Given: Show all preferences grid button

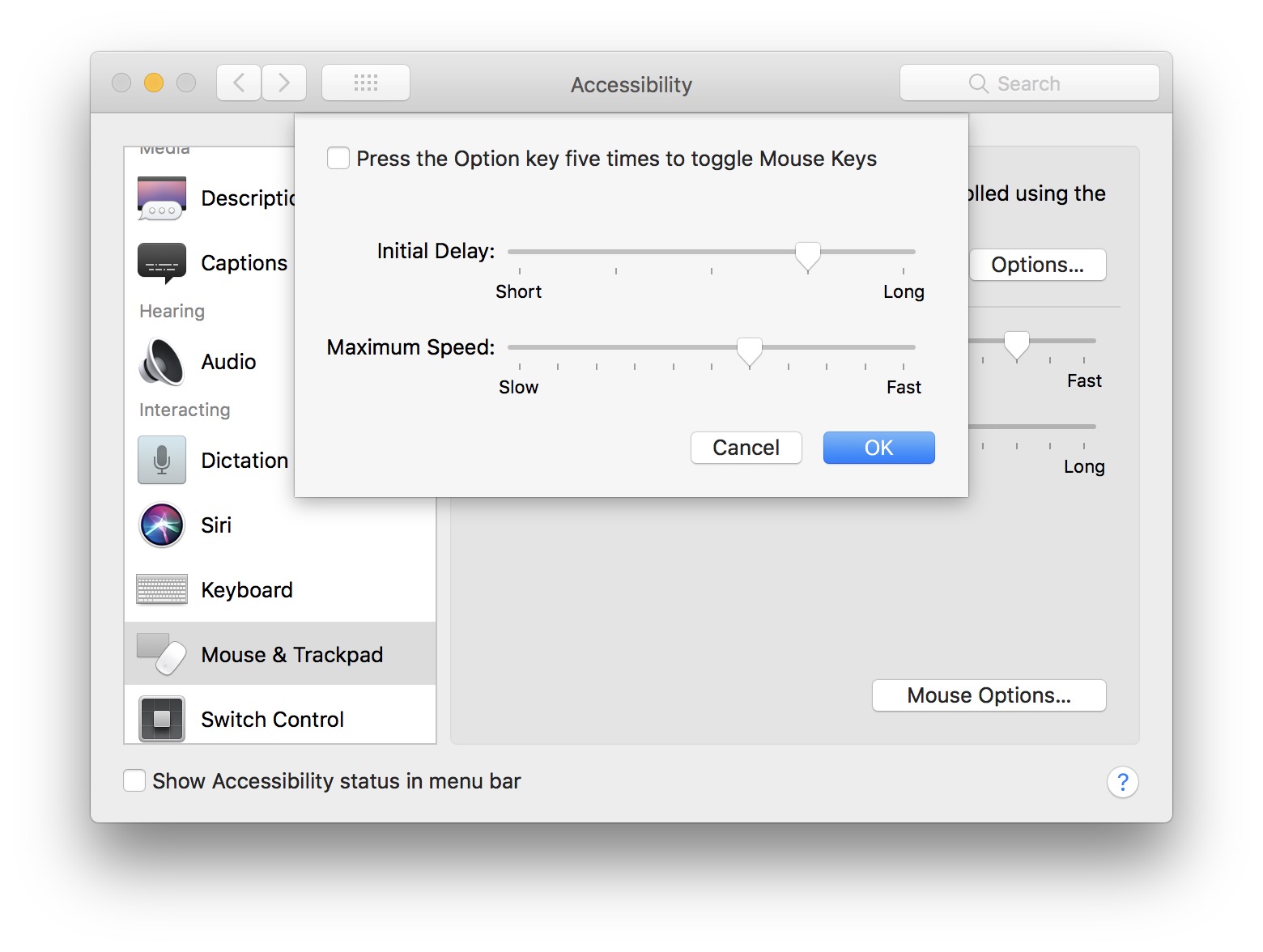Looking at the screenshot, I should (x=366, y=83).
